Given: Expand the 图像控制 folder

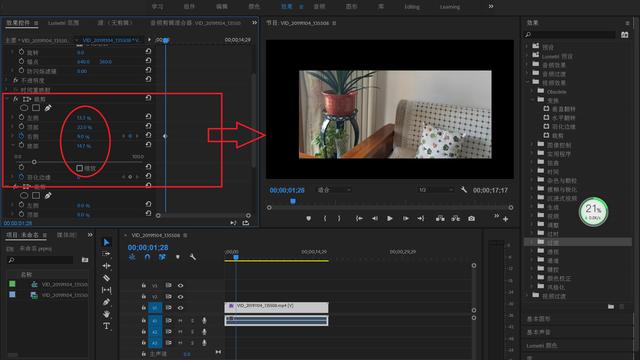Looking at the screenshot, I should [533, 144].
